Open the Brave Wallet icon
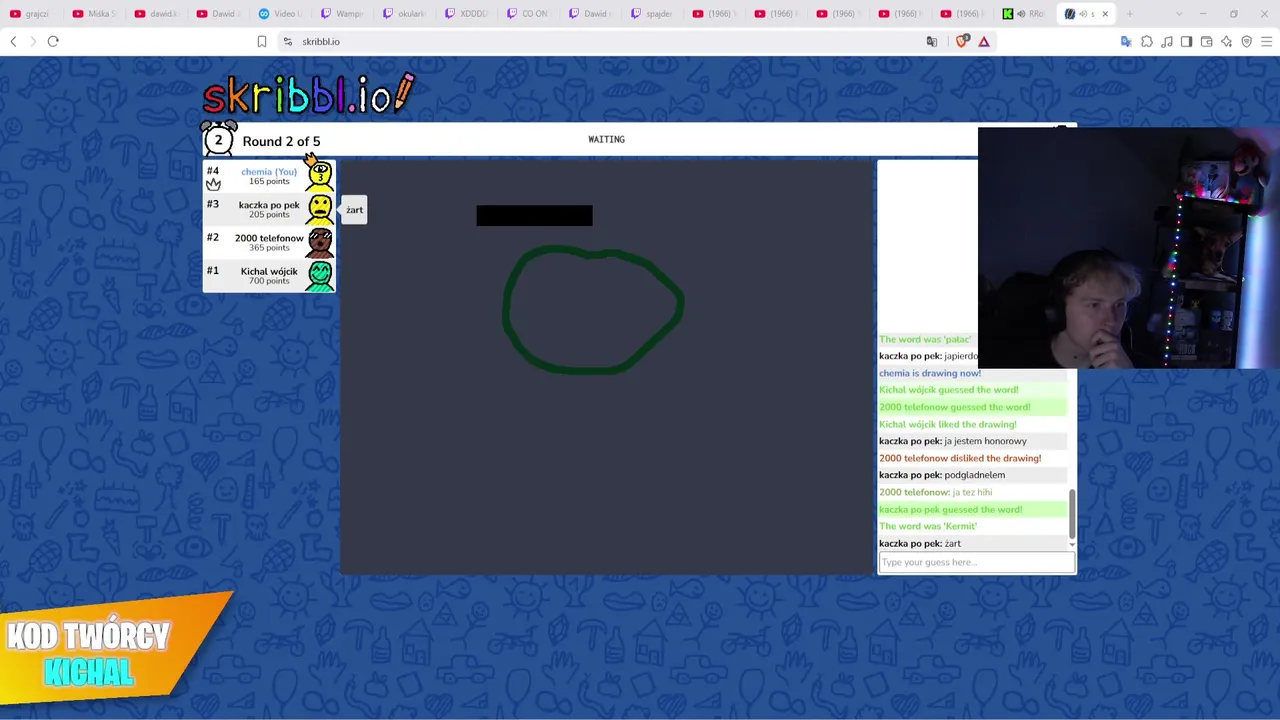 (x=1207, y=41)
